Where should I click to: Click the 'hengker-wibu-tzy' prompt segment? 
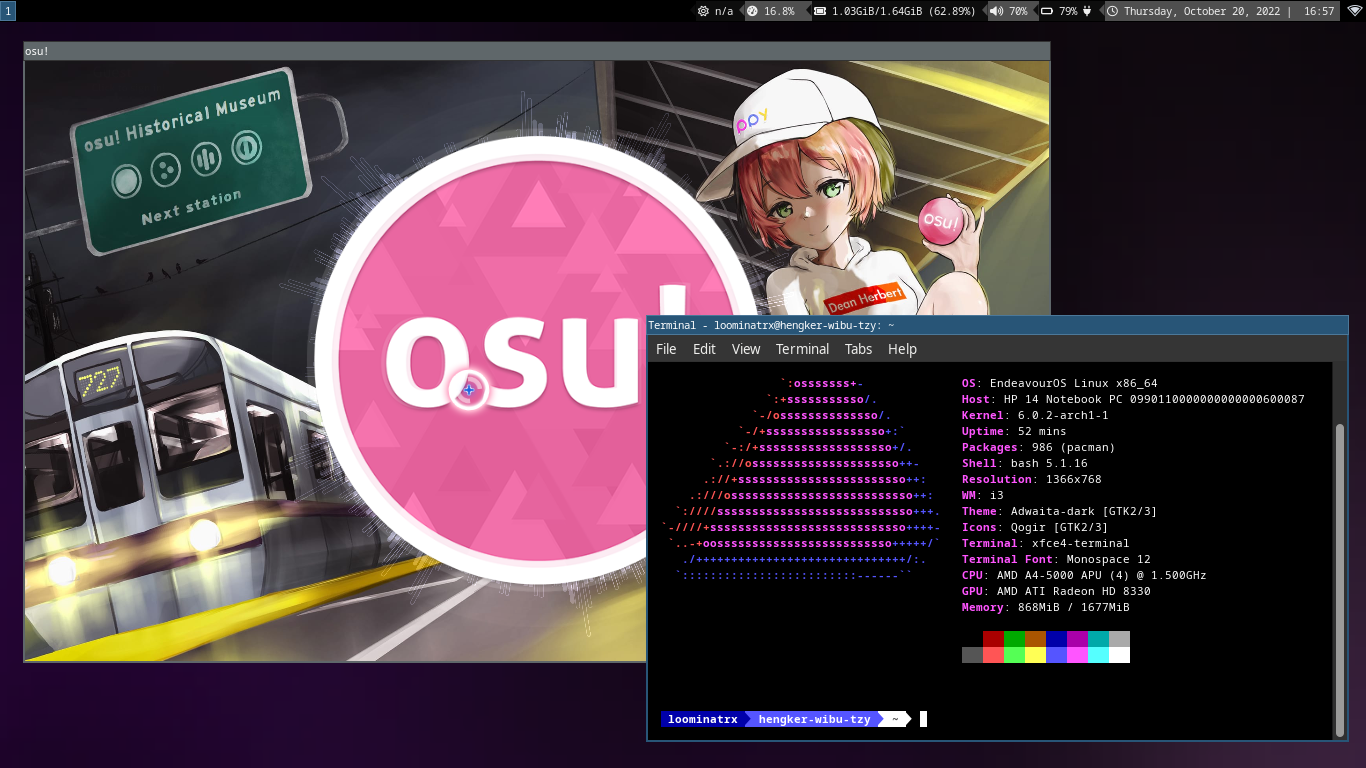click(x=814, y=719)
